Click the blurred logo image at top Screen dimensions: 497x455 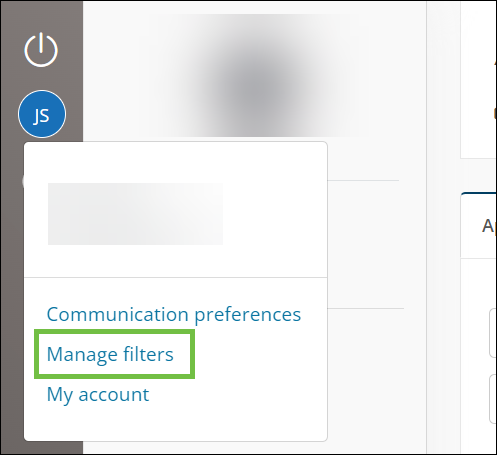point(260,76)
